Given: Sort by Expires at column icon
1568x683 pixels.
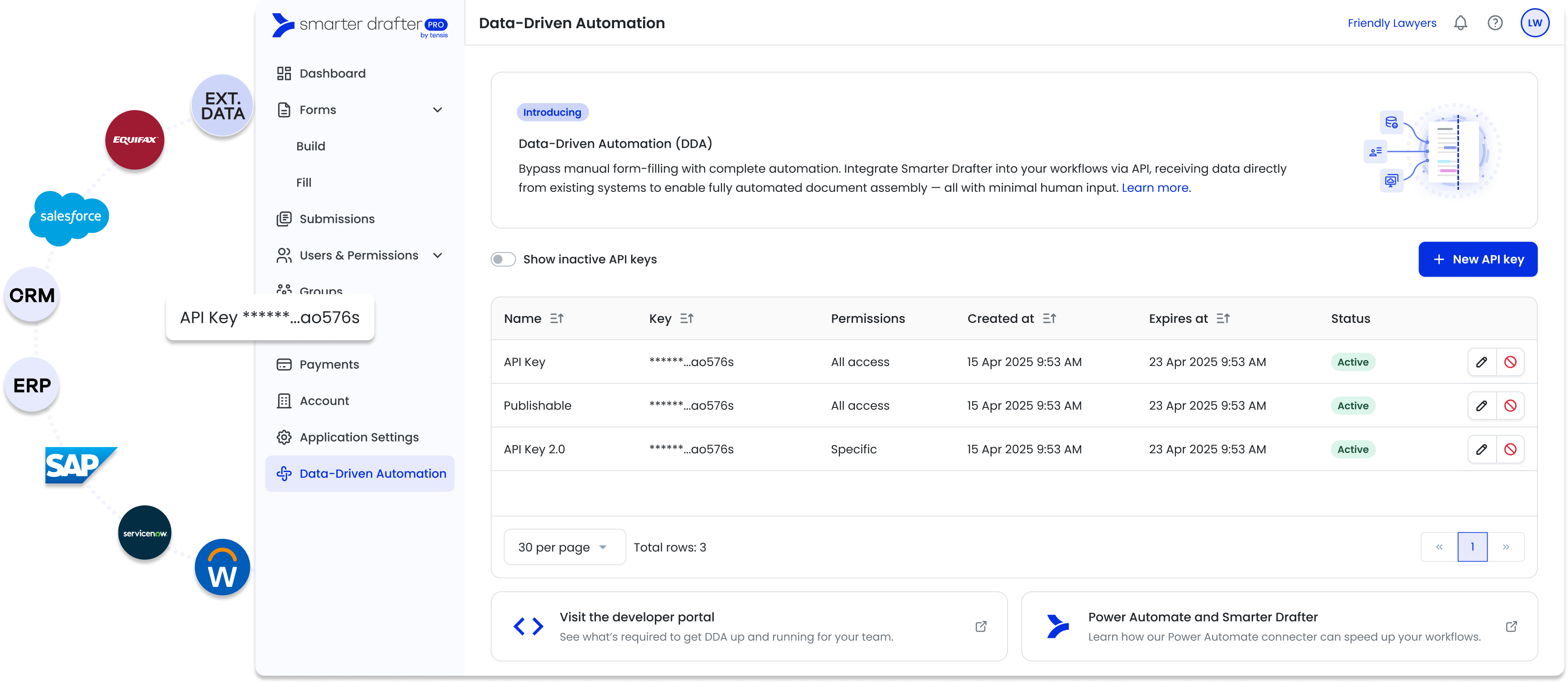Looking at the screenshot, I should click(1223, 319).
